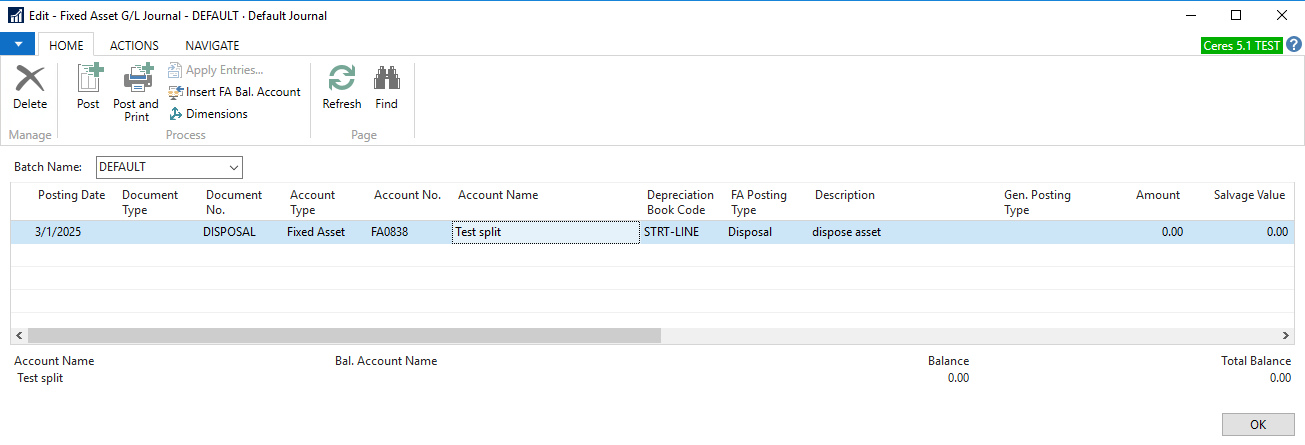Switch to the ACTIONS tab
Image resolution: width=1305 pixels, height=445 pixels.
[x=134, y=45]
